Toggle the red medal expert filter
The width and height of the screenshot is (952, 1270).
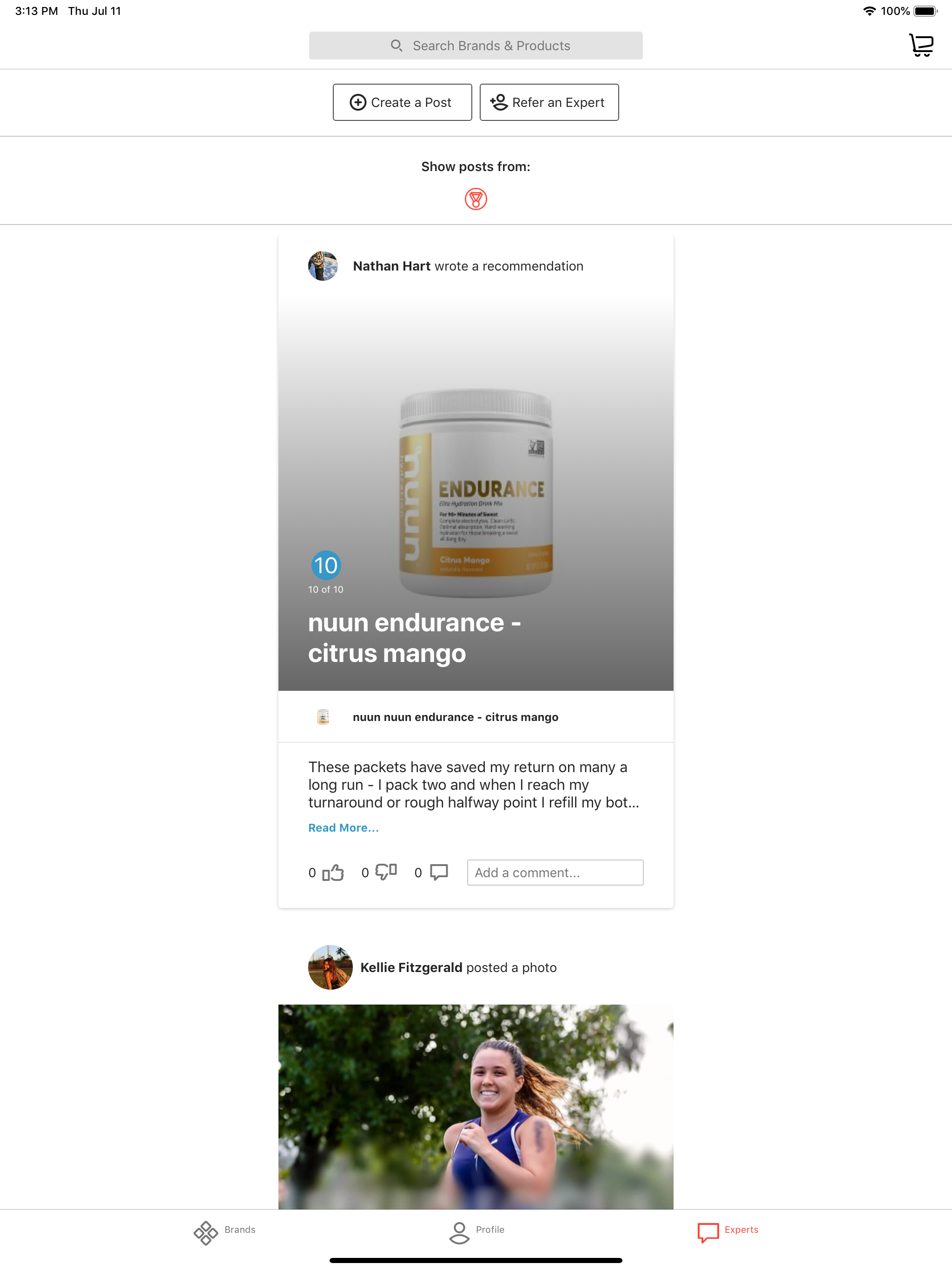(476, 199)
